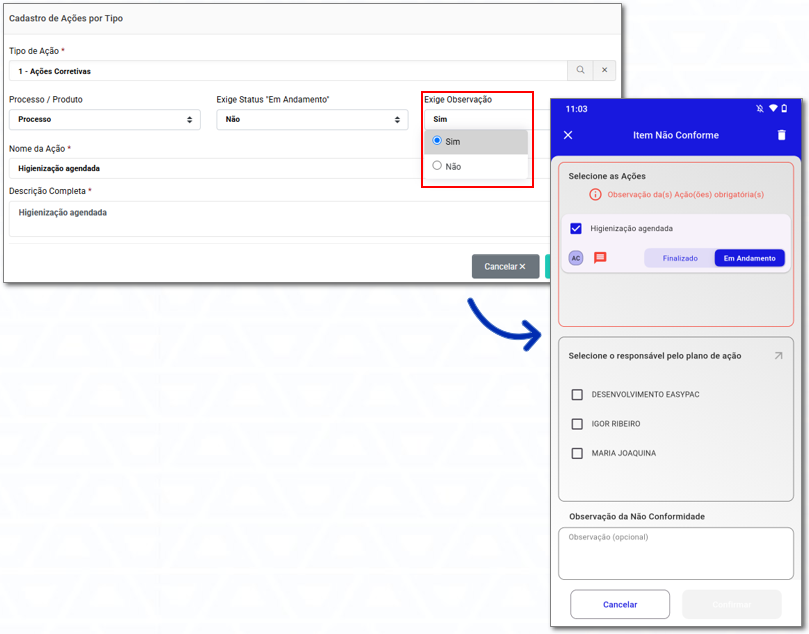Screen dimensions: 809x634
Task: Tap Observação da(s) Ação(ões) obrigatória(s) warning text
Action: (685, 194)
